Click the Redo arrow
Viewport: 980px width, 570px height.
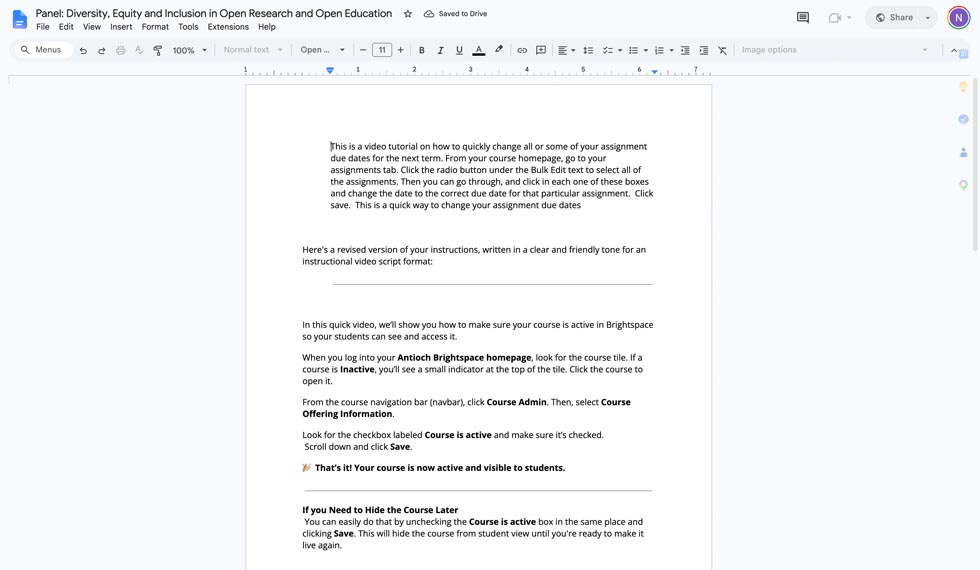(x=101, y=50)
